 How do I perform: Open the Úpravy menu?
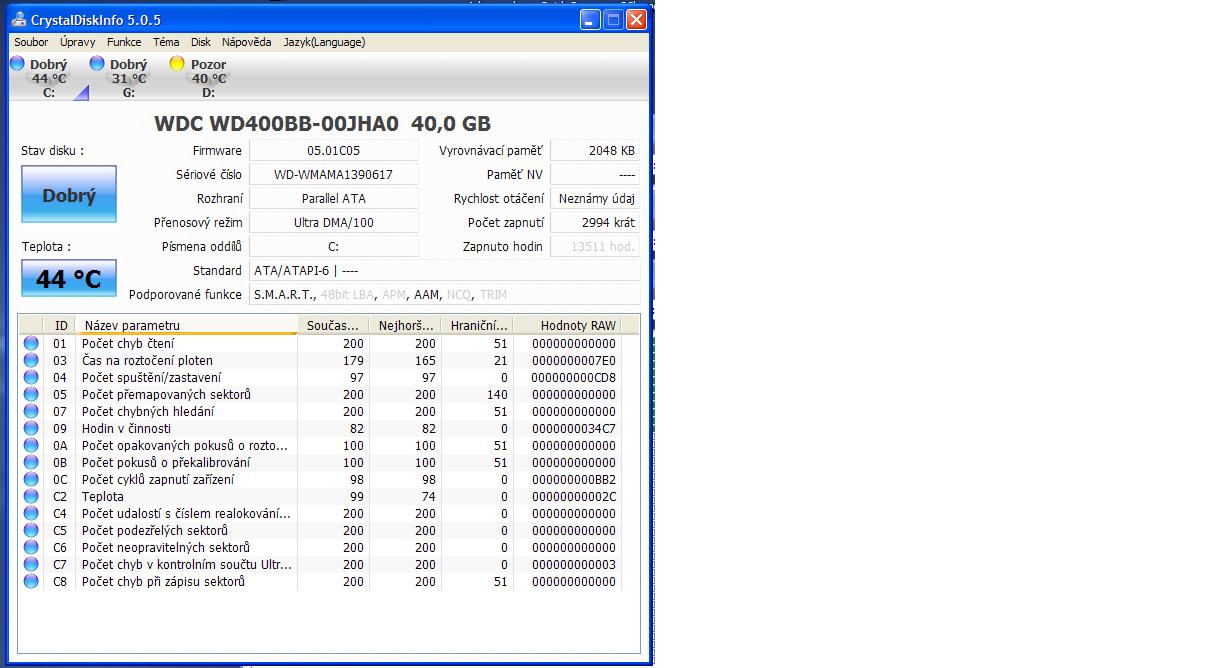pyautogui.click(x=78, y=42)
